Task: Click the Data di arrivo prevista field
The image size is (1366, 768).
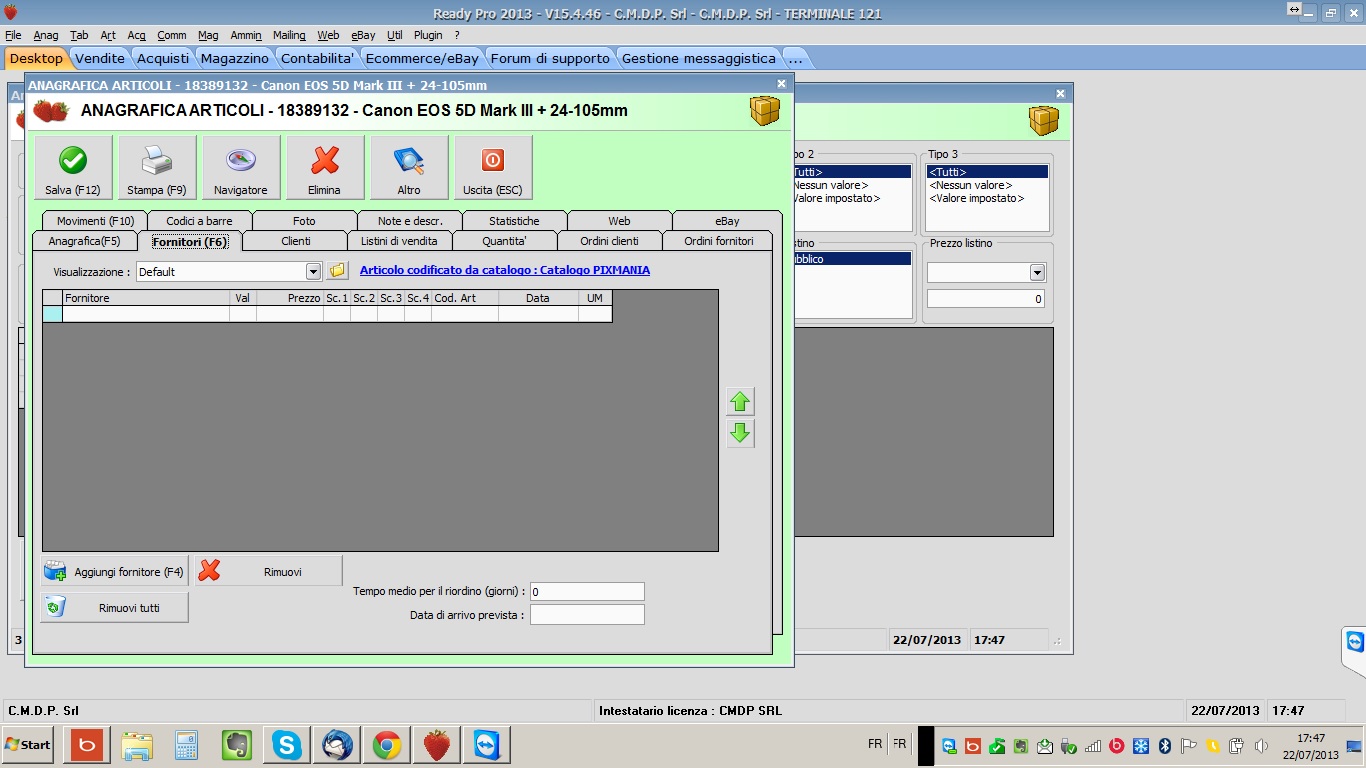Action: click(587, 615)
